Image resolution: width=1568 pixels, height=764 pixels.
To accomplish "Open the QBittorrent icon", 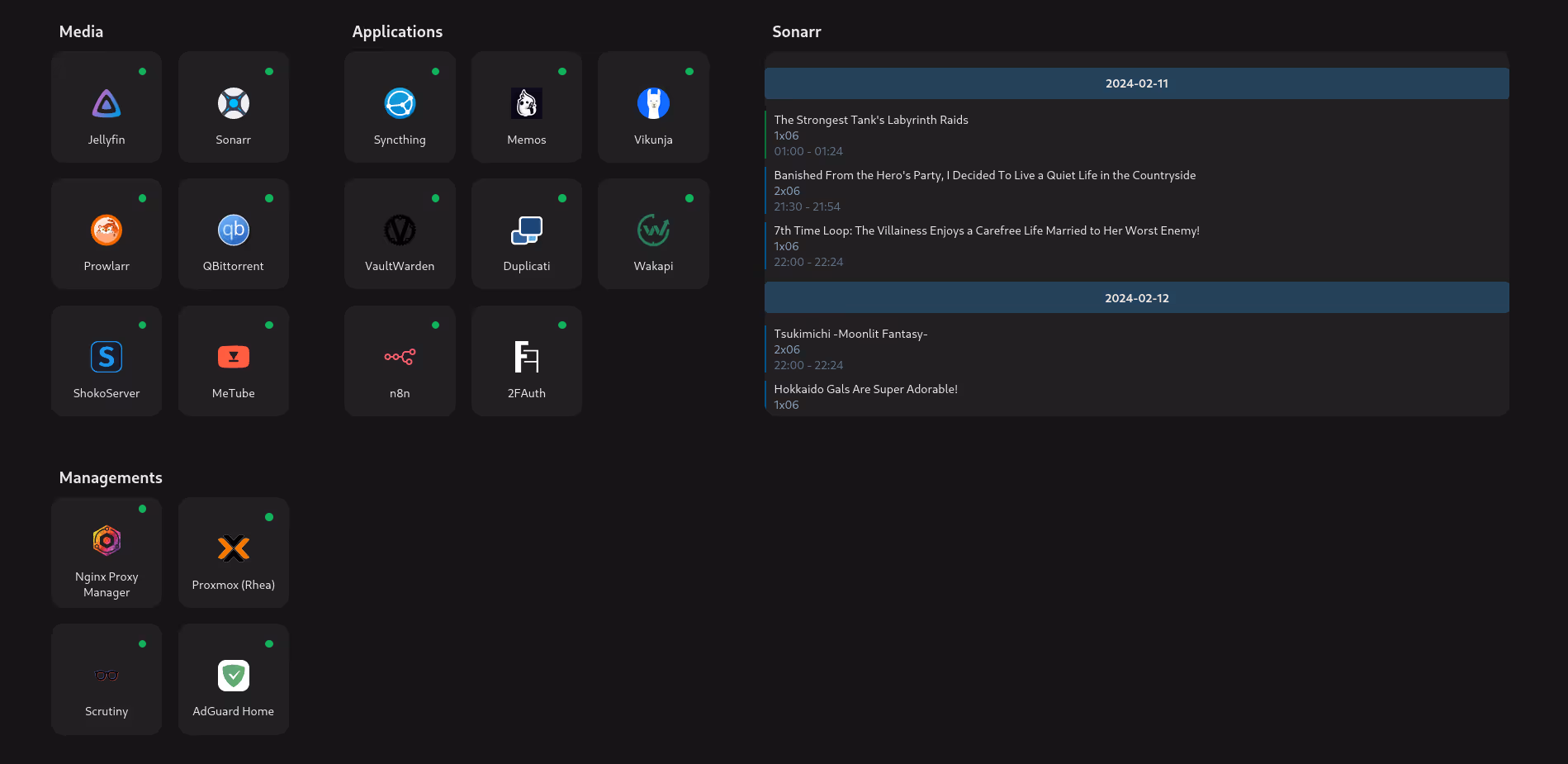I will (234, 230).
